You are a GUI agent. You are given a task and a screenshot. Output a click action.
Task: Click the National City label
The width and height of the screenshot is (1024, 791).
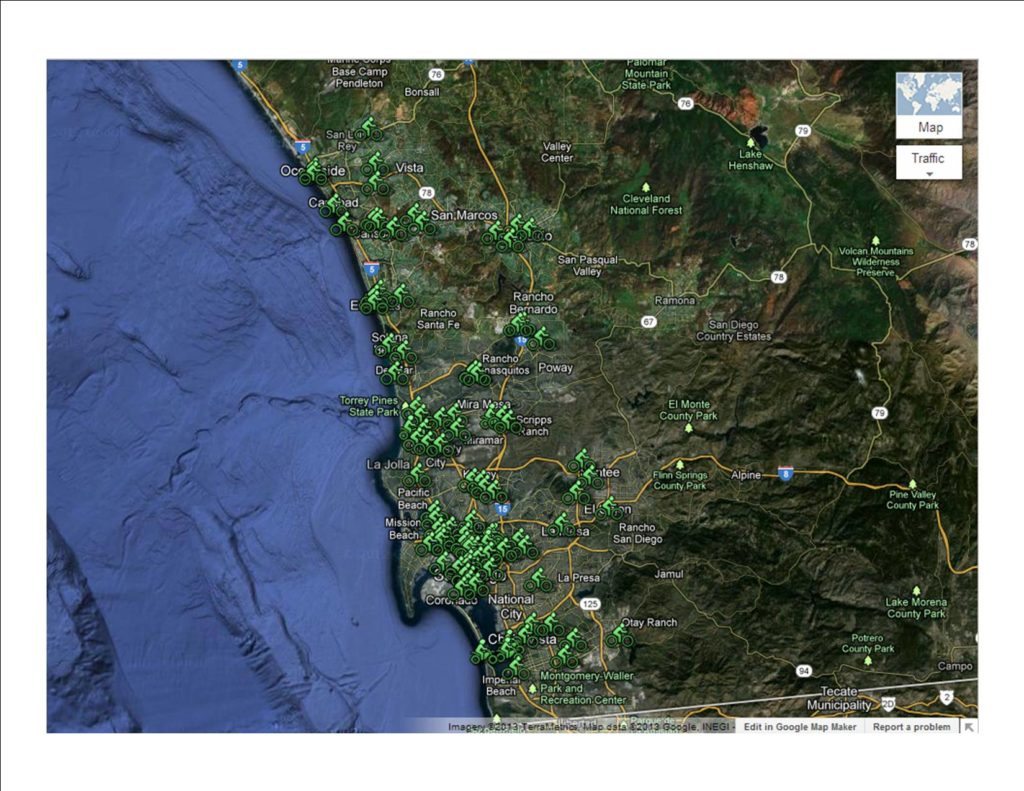[511, 606]
